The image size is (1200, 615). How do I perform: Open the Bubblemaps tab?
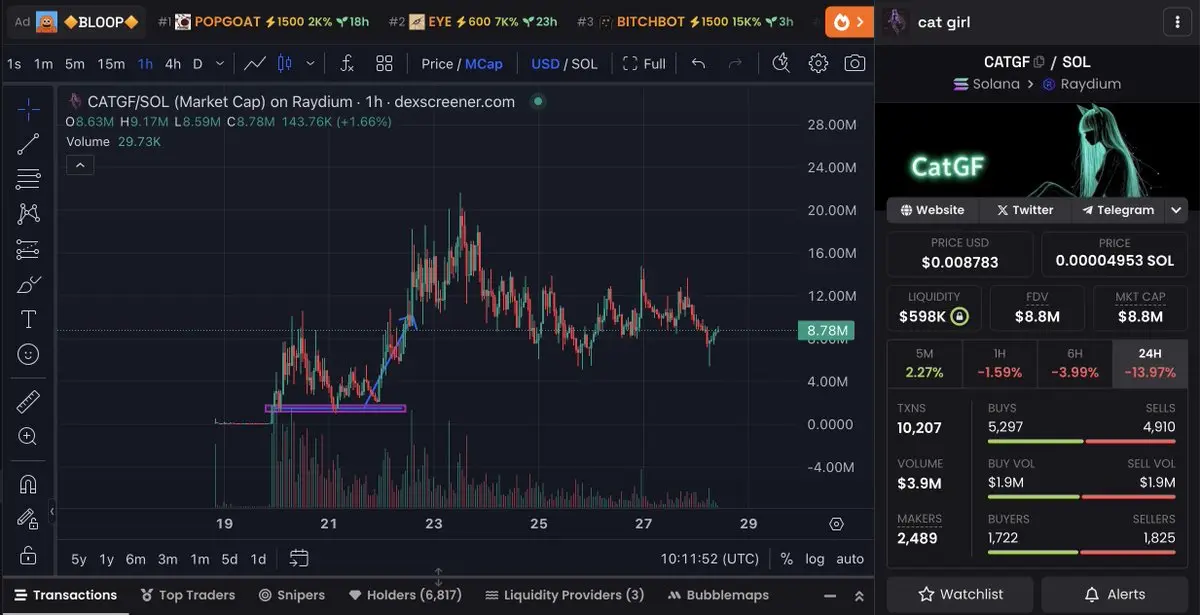717,595
